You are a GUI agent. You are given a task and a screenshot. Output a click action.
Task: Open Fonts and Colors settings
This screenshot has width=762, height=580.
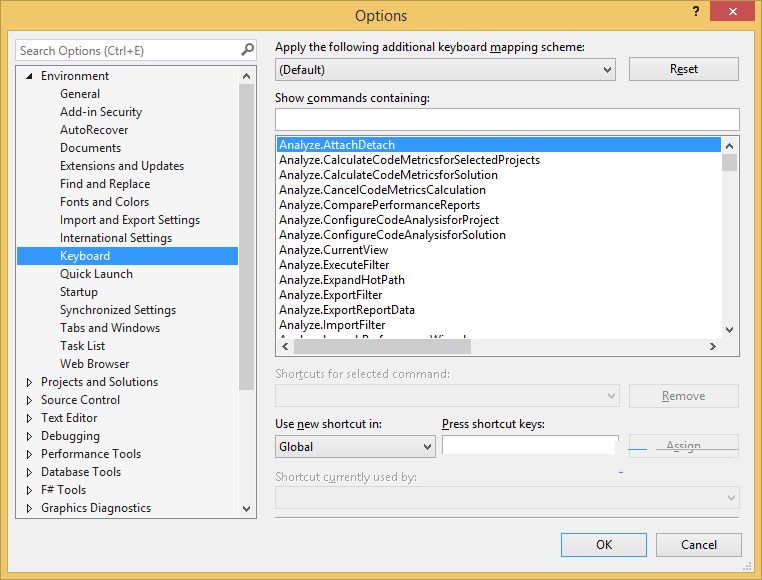coord(104,202)
